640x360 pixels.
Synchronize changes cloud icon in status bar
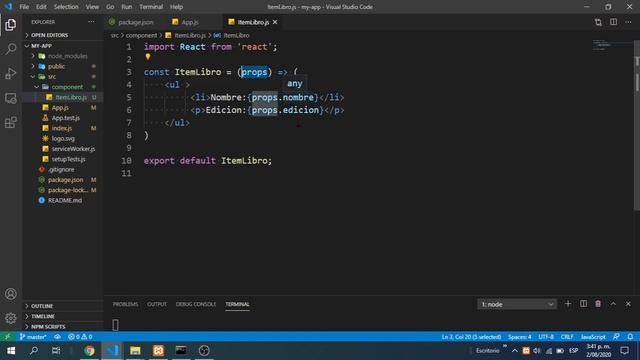point(58,337)
